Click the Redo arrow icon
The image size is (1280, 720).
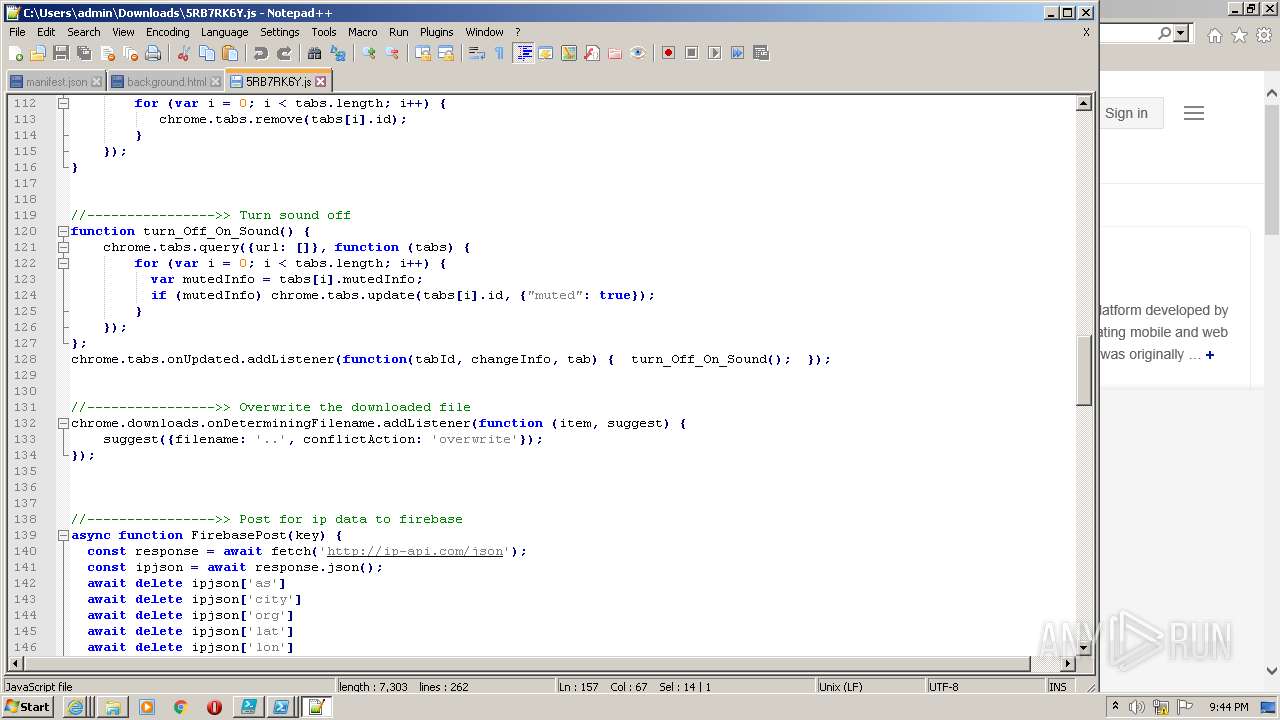pyautogui.click(x=284, y=53)
